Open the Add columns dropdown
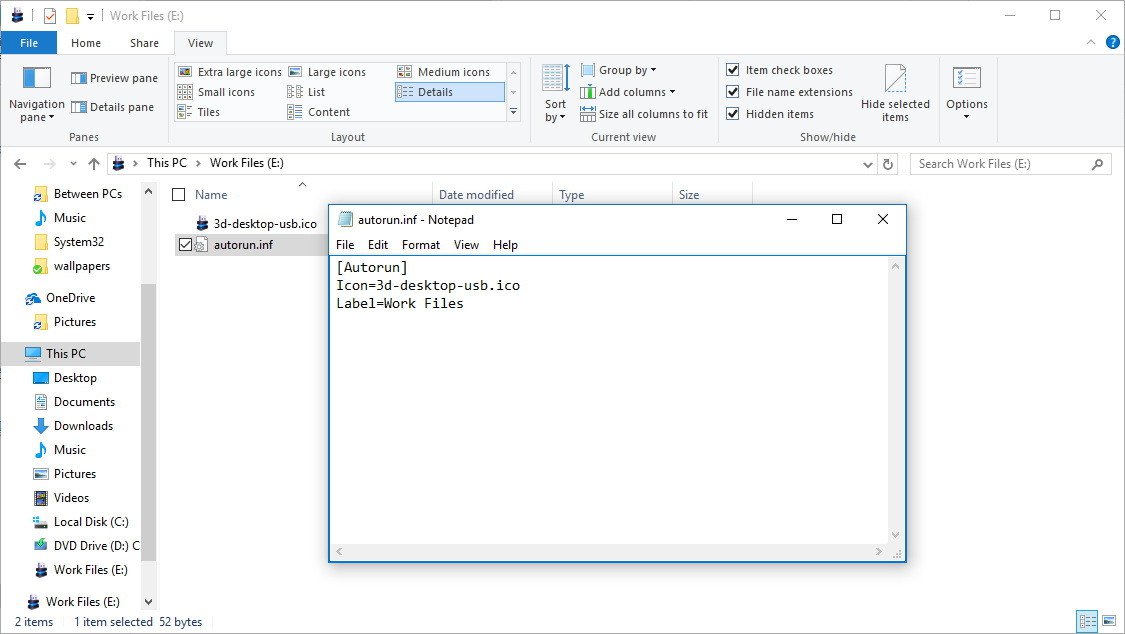1125x634 pixels. pyautogui.click(x=629, y=91)
